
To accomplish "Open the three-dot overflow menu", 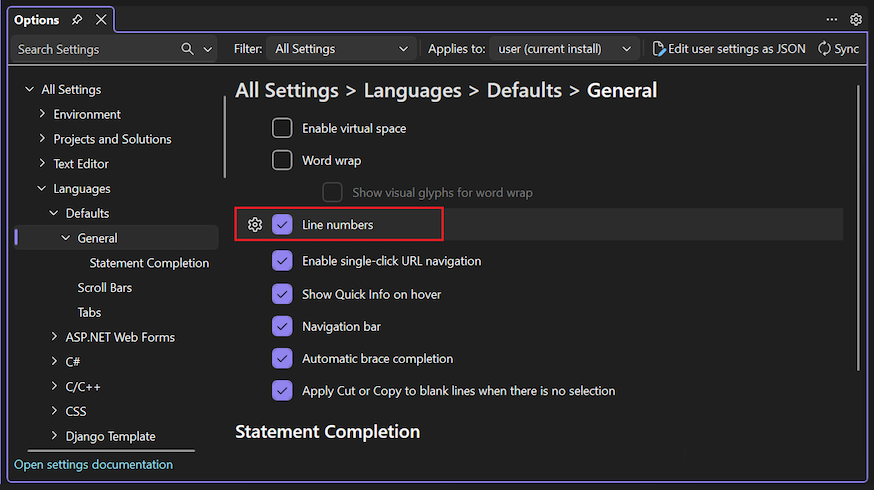I will click(832, 20).
